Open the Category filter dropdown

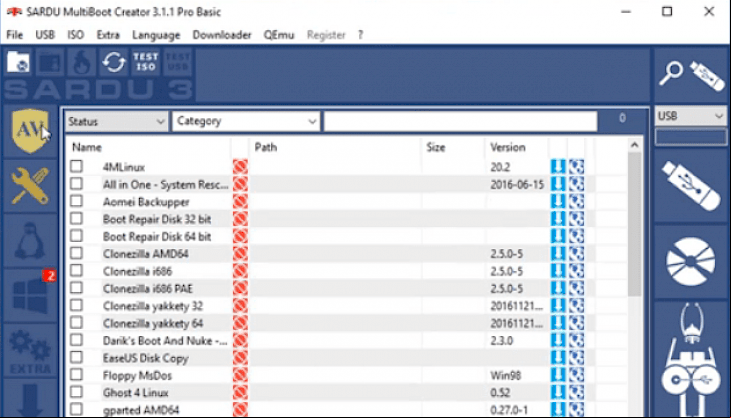click(x=246, y=121)
